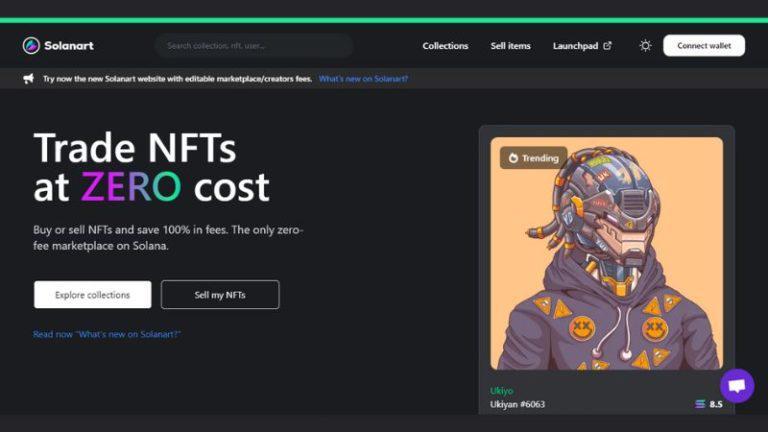Click the Solanart brand name text

69,46
